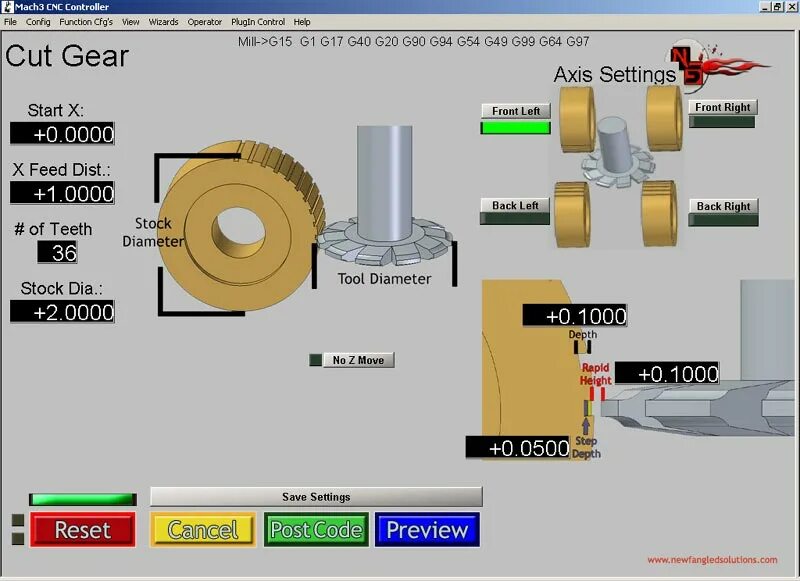Viewport: 800px width, 581px height.
Task: Click the back right gear image
Action: pos(659,213)
